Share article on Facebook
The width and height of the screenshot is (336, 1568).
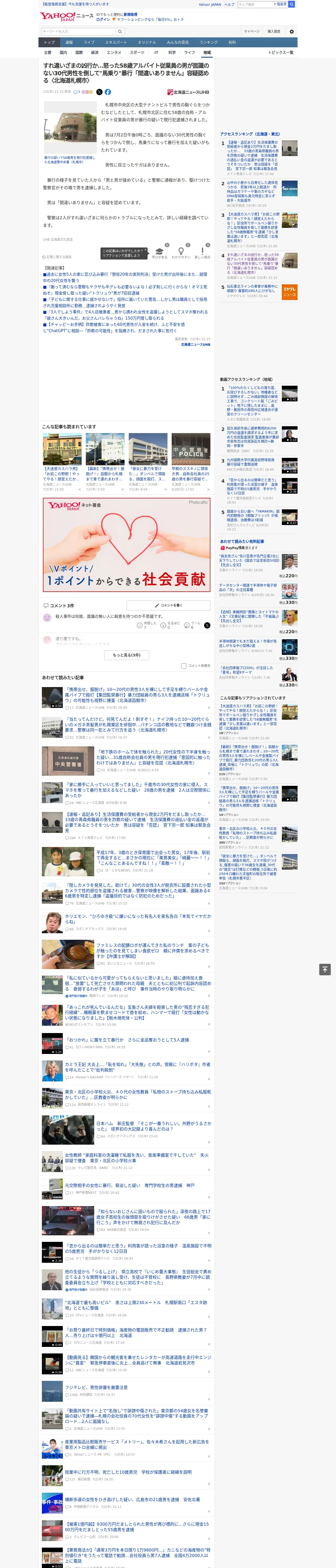[108, 92]
